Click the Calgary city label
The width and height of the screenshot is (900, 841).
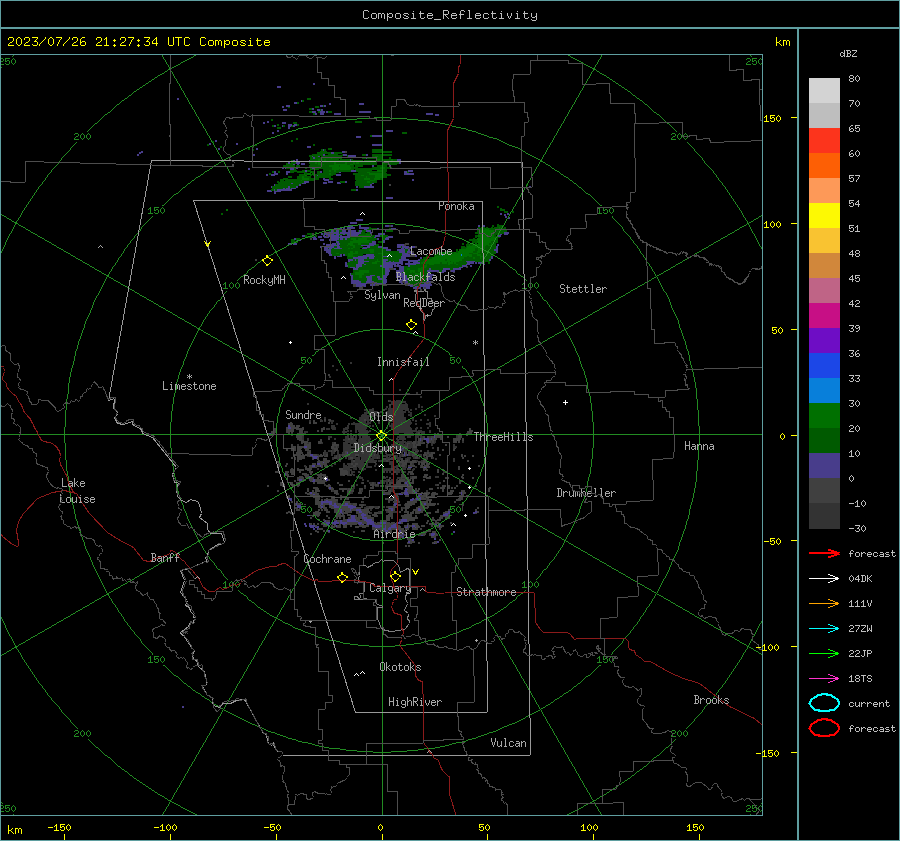[x=390, y=588]
